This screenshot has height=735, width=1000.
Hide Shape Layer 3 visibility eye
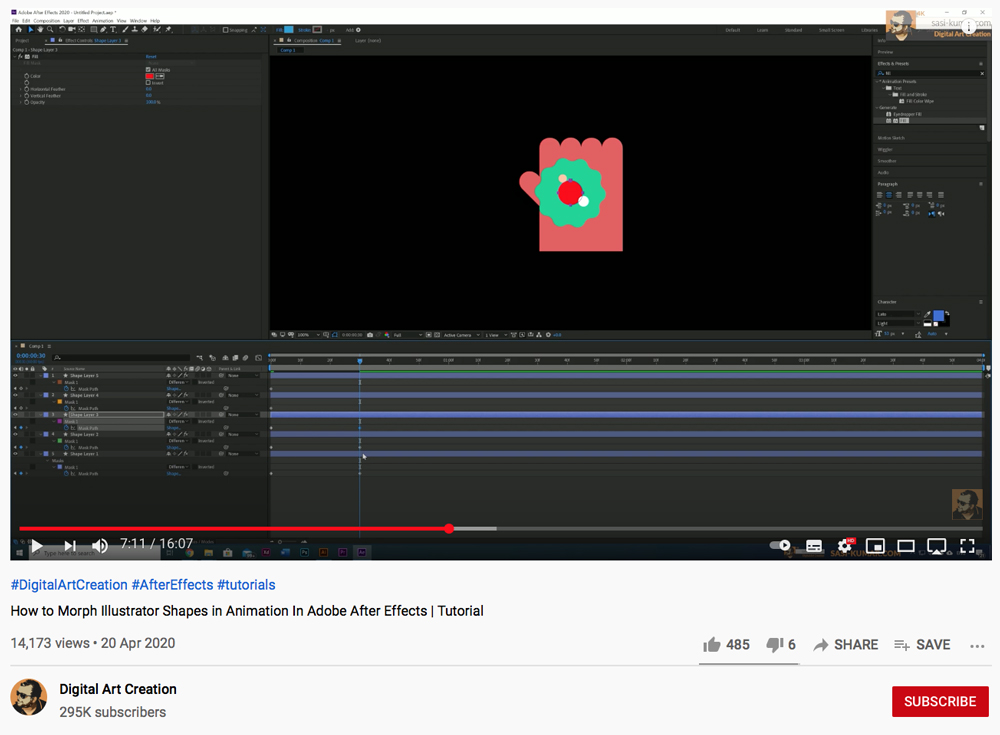point(15,415)
